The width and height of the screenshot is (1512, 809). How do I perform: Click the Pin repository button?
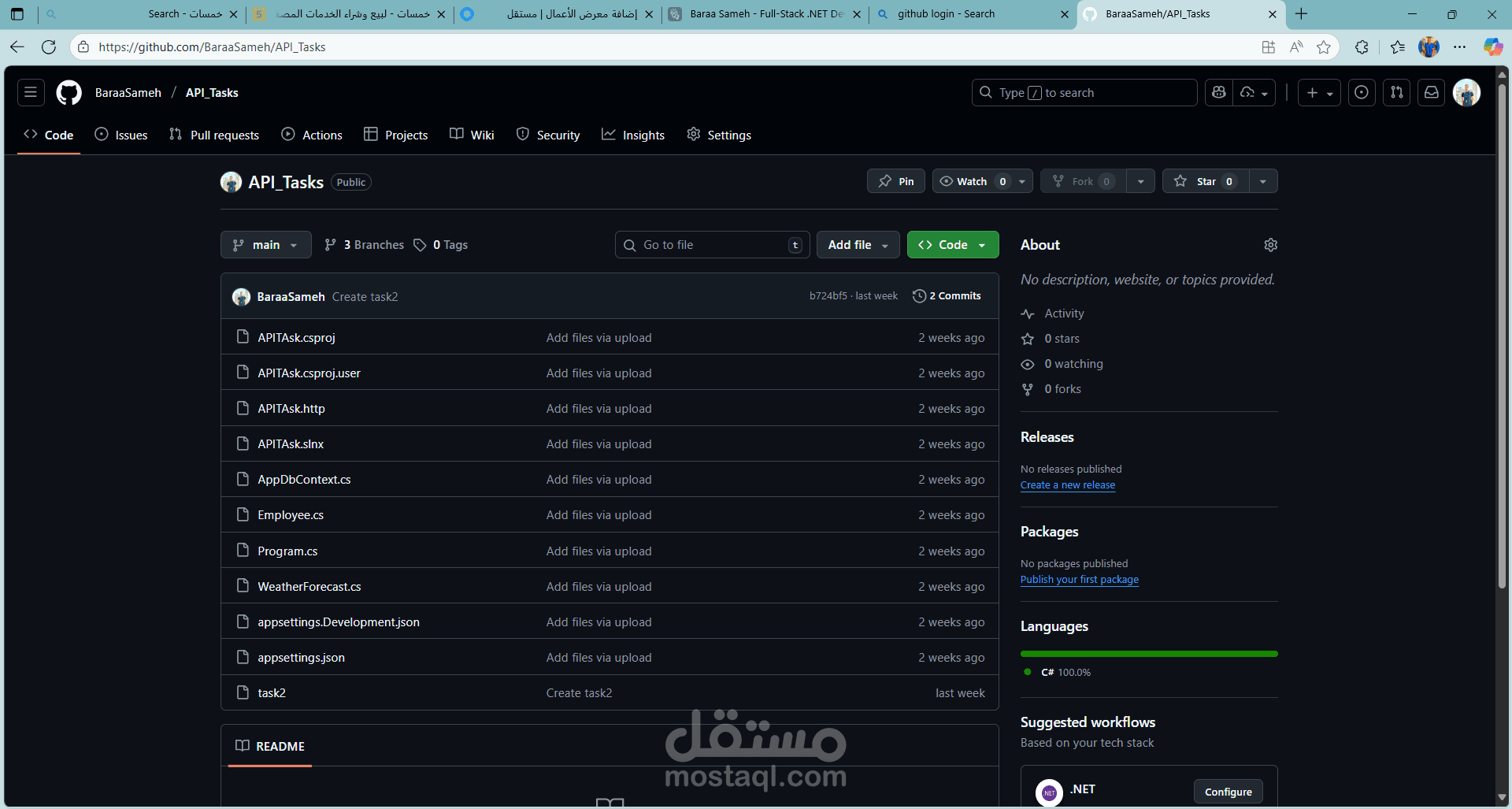896,181
